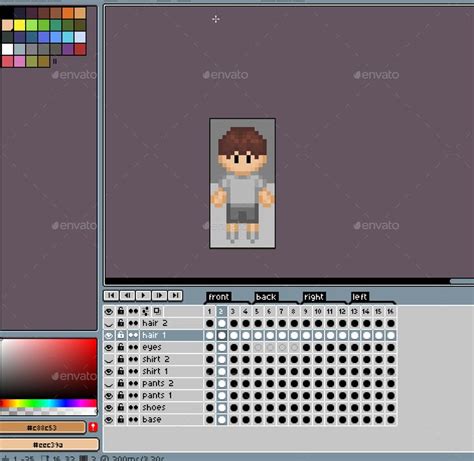Viewport: 474px width, 461px height.
Task: Toggle continuous cels on shirt 1 layer
Action: pyautogui.click(x=133, y=371)
